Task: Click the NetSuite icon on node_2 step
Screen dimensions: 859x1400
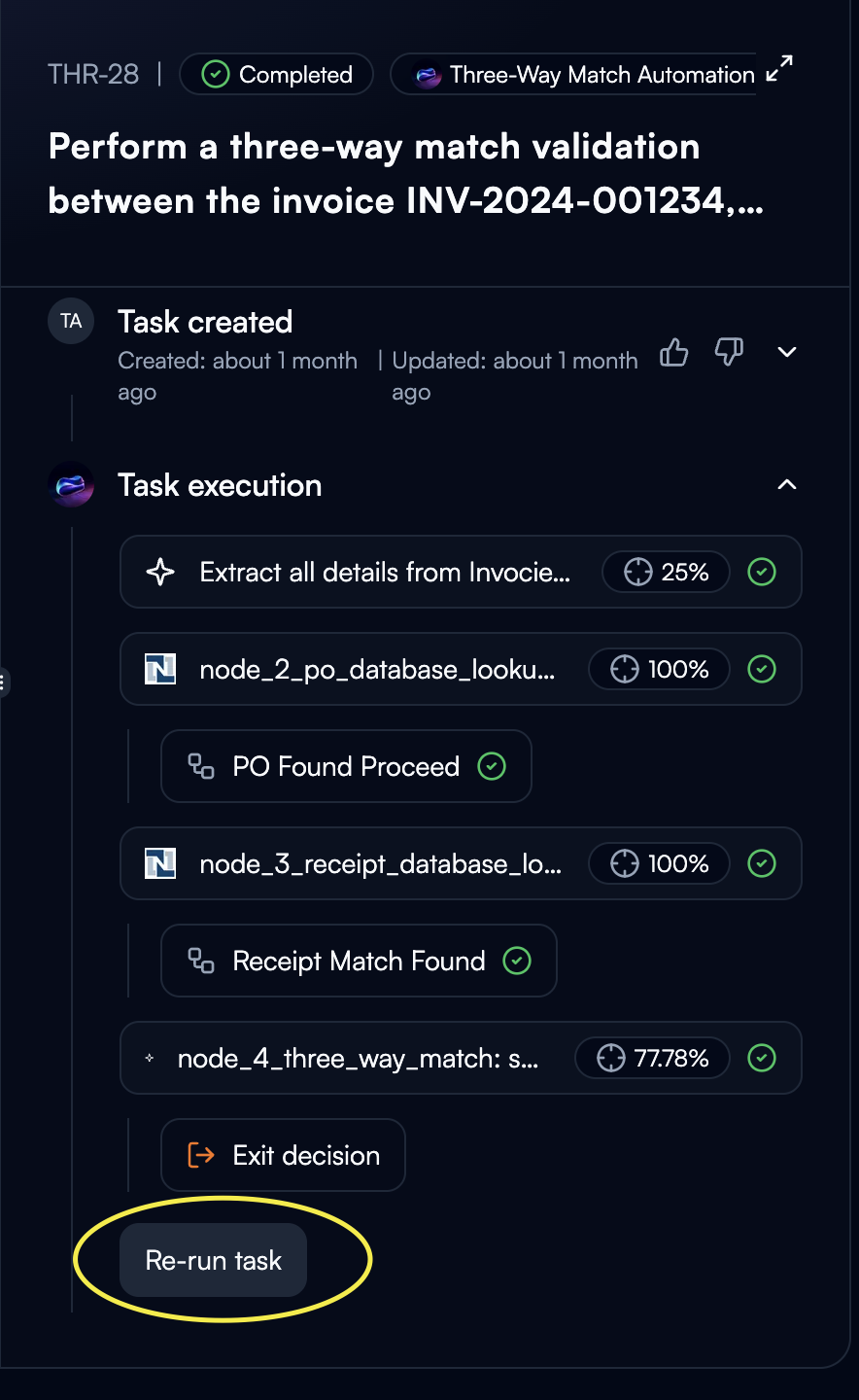Action: (x=160, y=669)
